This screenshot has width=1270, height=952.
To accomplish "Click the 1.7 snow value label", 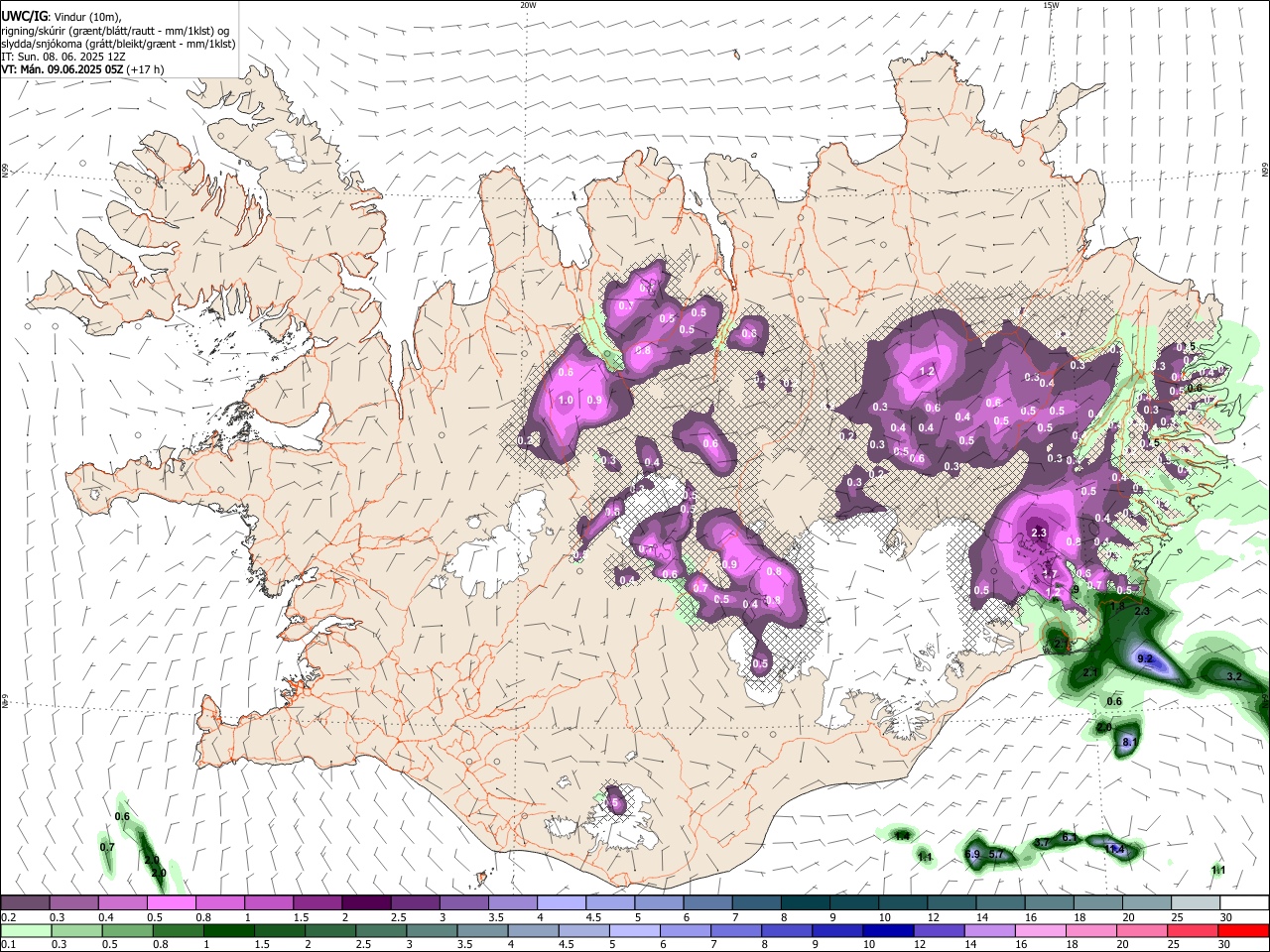I will pos(1050,573).
